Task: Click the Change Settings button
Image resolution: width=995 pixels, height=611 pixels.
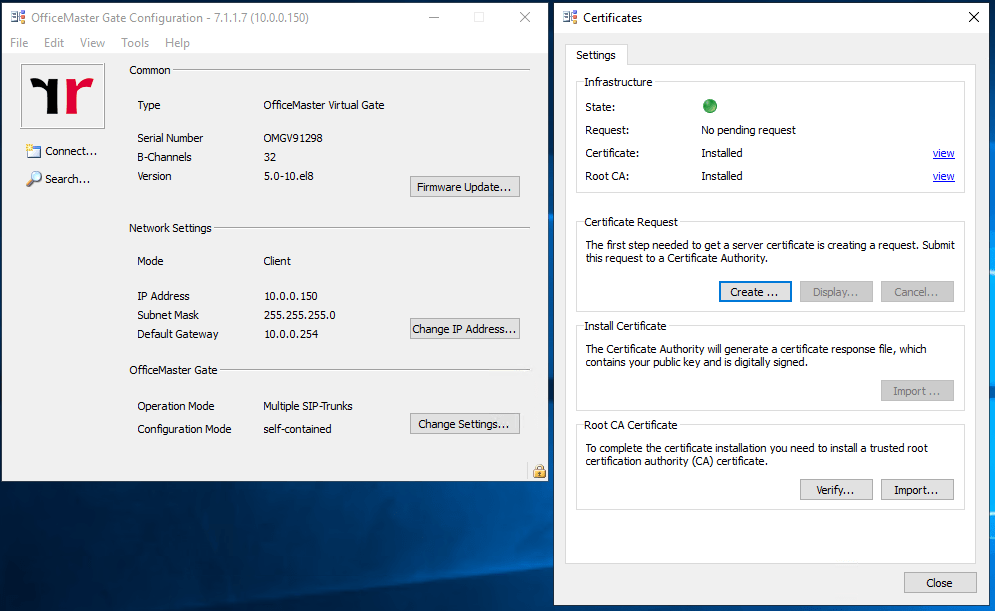Action: (465, 424)
